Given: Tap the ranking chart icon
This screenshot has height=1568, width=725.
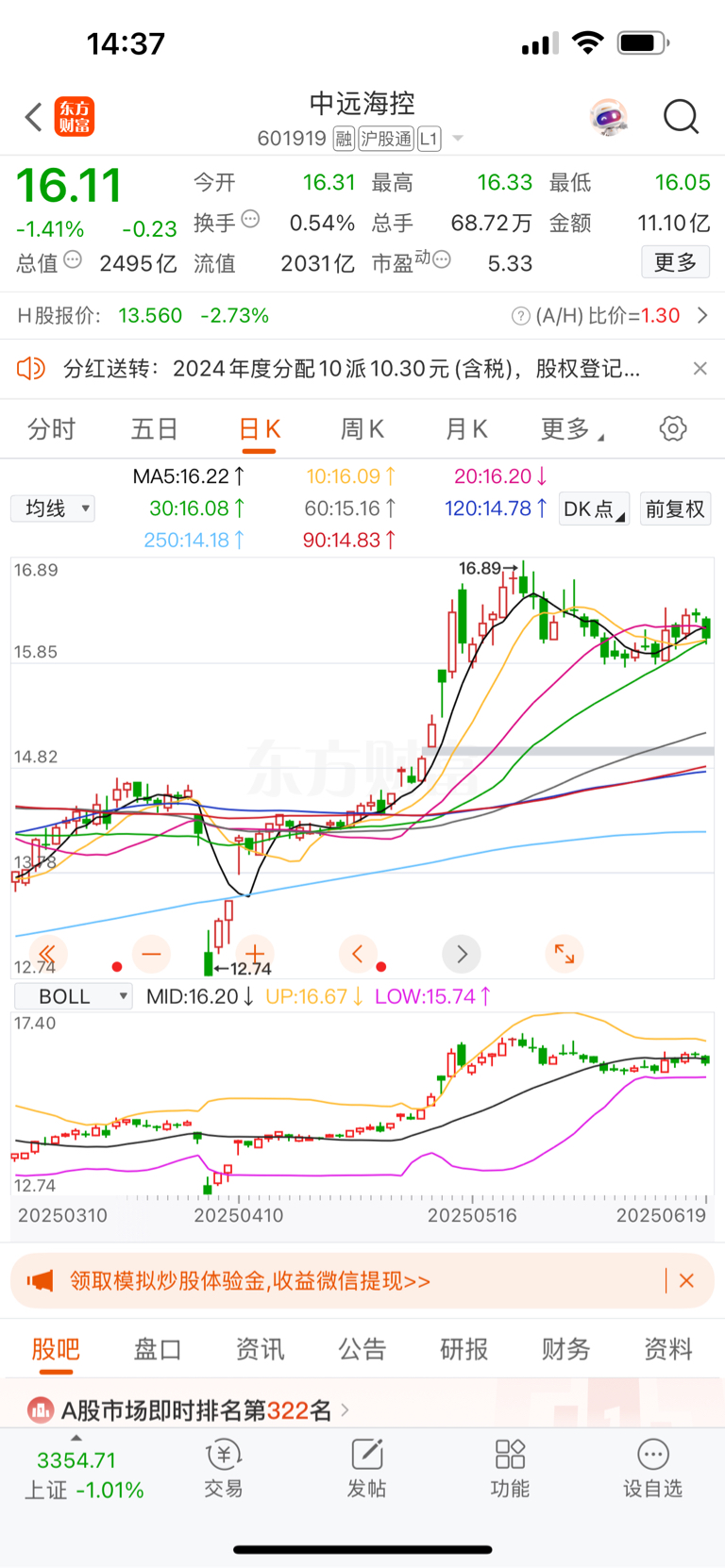Looking at the screenshot, I should (41, 1410).
